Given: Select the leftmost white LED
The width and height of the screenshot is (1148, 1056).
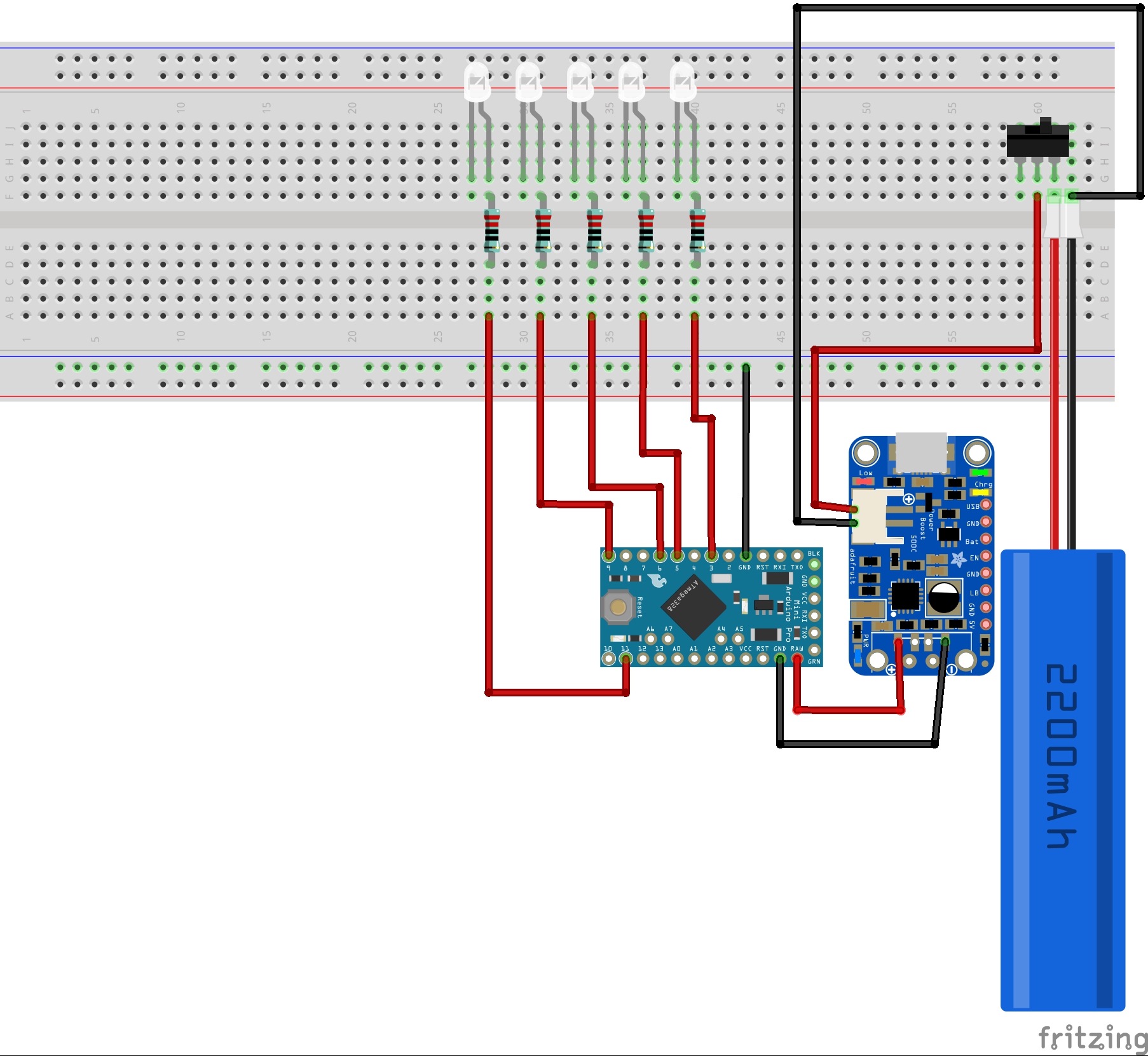Looking at the screenshot, I should pyautogui.click(x=477, y=83).
